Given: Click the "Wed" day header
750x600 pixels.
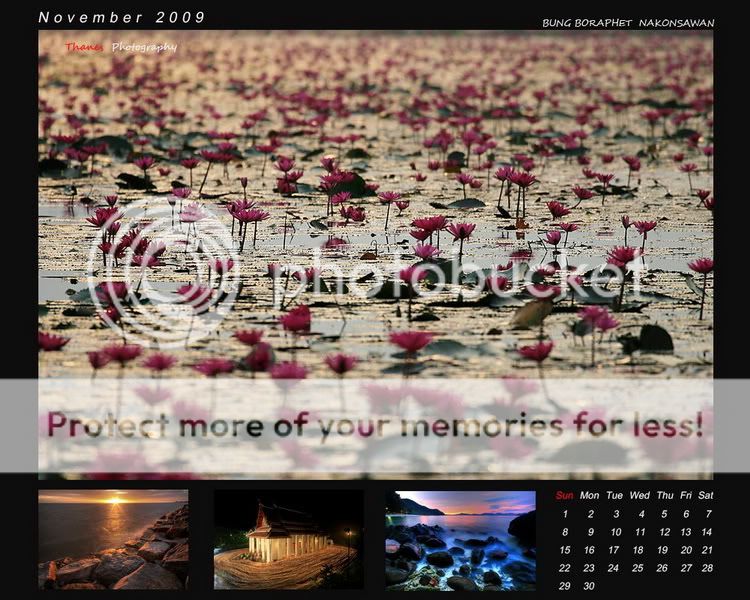Looking at the screenshot, I should click(x=640, y=496).
